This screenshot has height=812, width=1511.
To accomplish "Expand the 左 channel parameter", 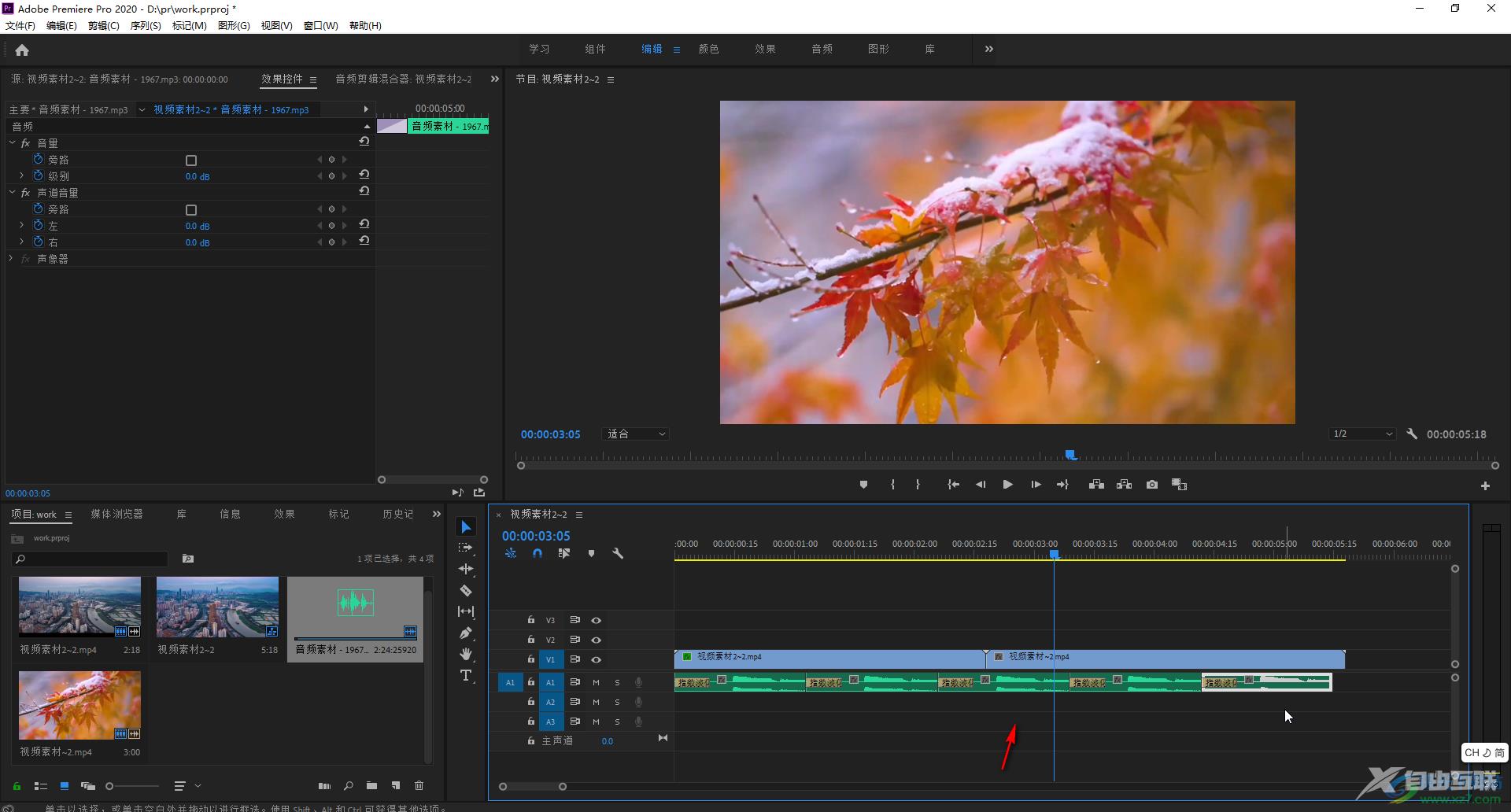I will 22,225.
